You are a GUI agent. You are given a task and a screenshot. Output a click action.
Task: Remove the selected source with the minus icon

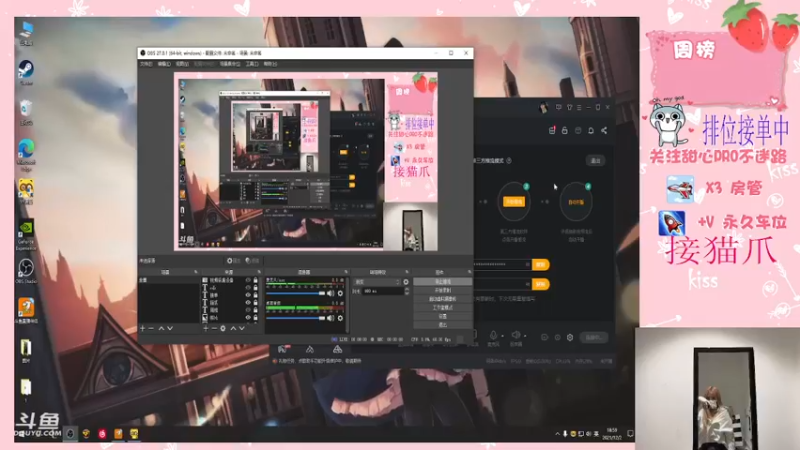[214, 329]
